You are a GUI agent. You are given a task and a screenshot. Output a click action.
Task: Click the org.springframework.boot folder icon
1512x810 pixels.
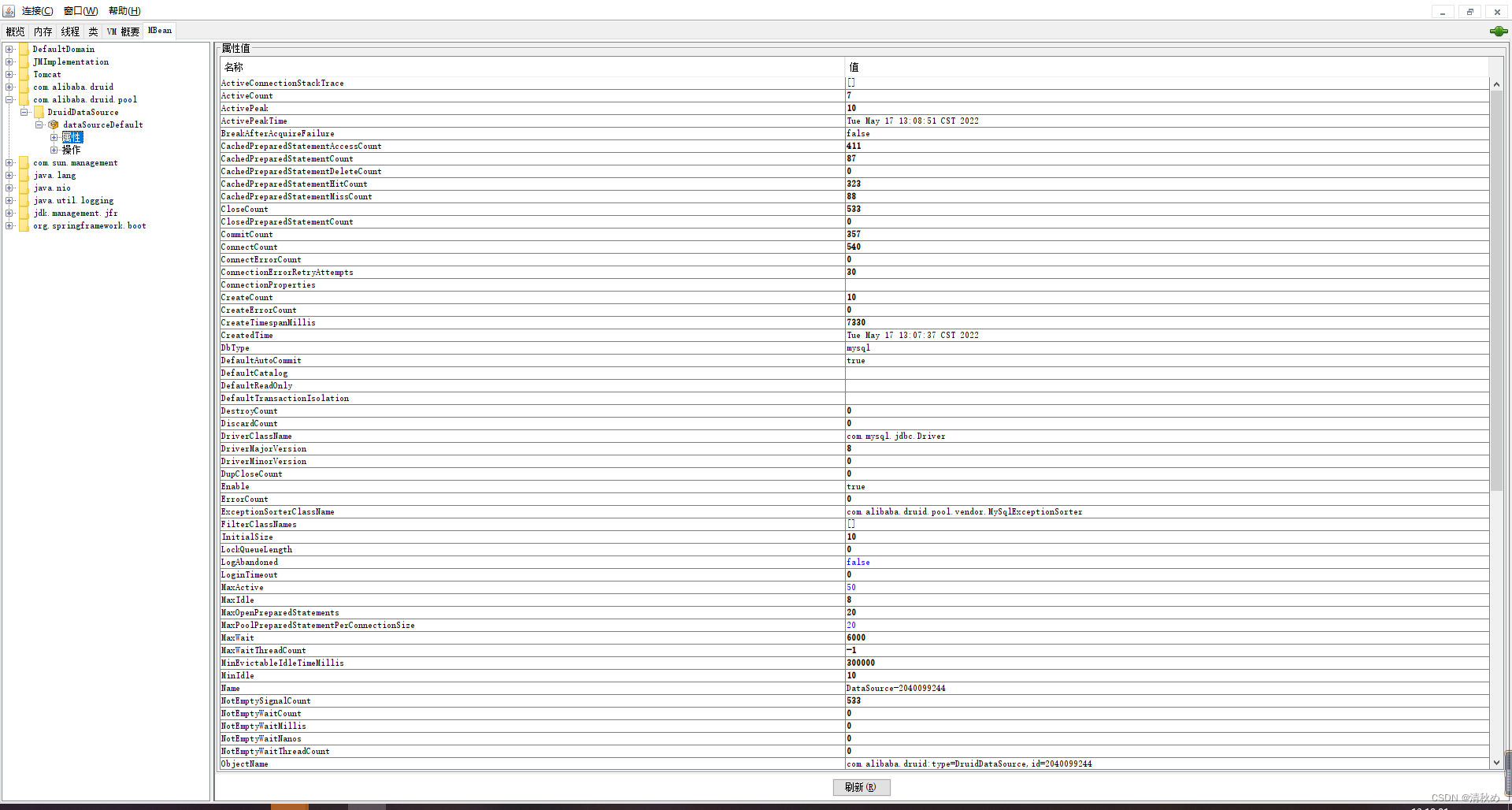tap(24, 225)
